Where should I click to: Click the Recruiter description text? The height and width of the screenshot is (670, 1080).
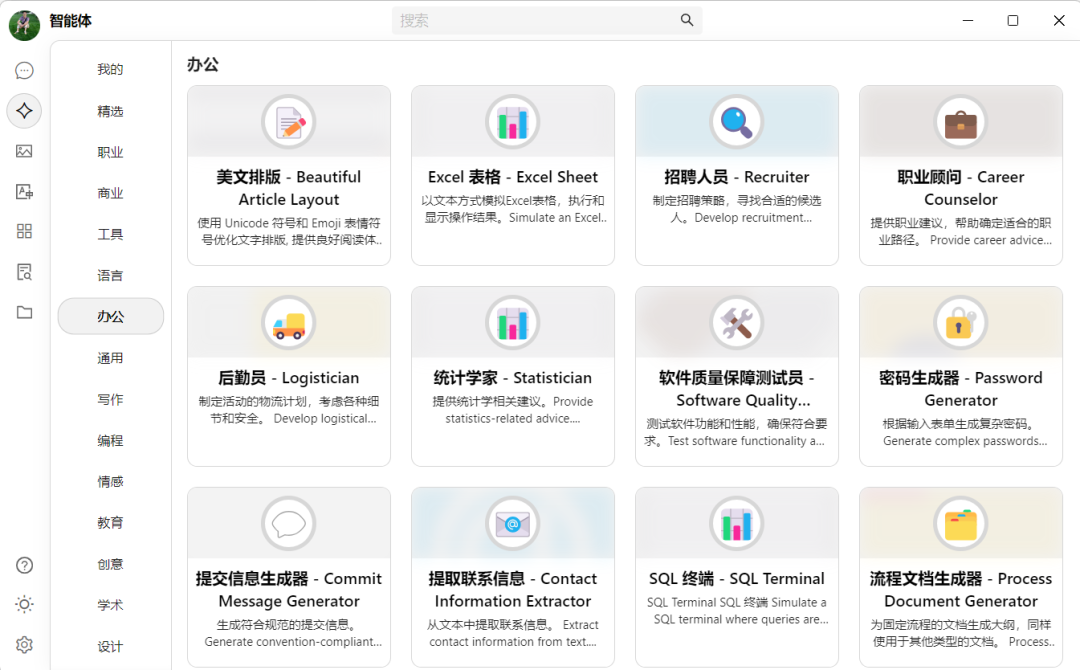(736, 209)
